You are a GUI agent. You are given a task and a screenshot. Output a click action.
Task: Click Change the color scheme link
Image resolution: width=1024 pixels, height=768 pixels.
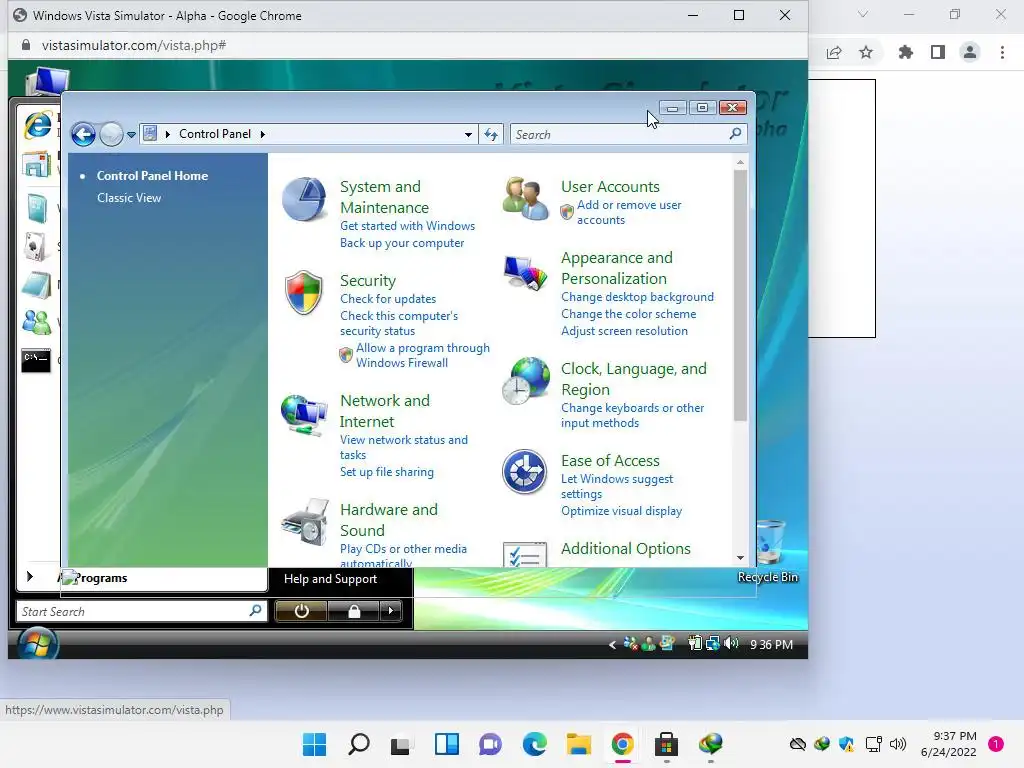(629, 313)
